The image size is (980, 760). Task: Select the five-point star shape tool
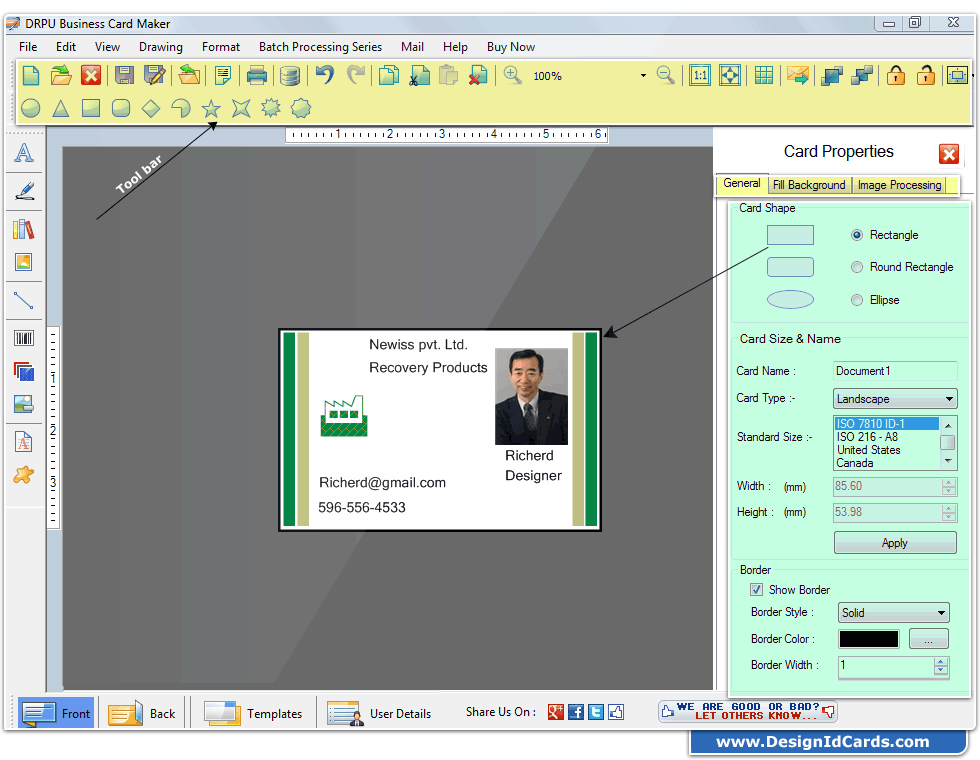click(211, 109)
